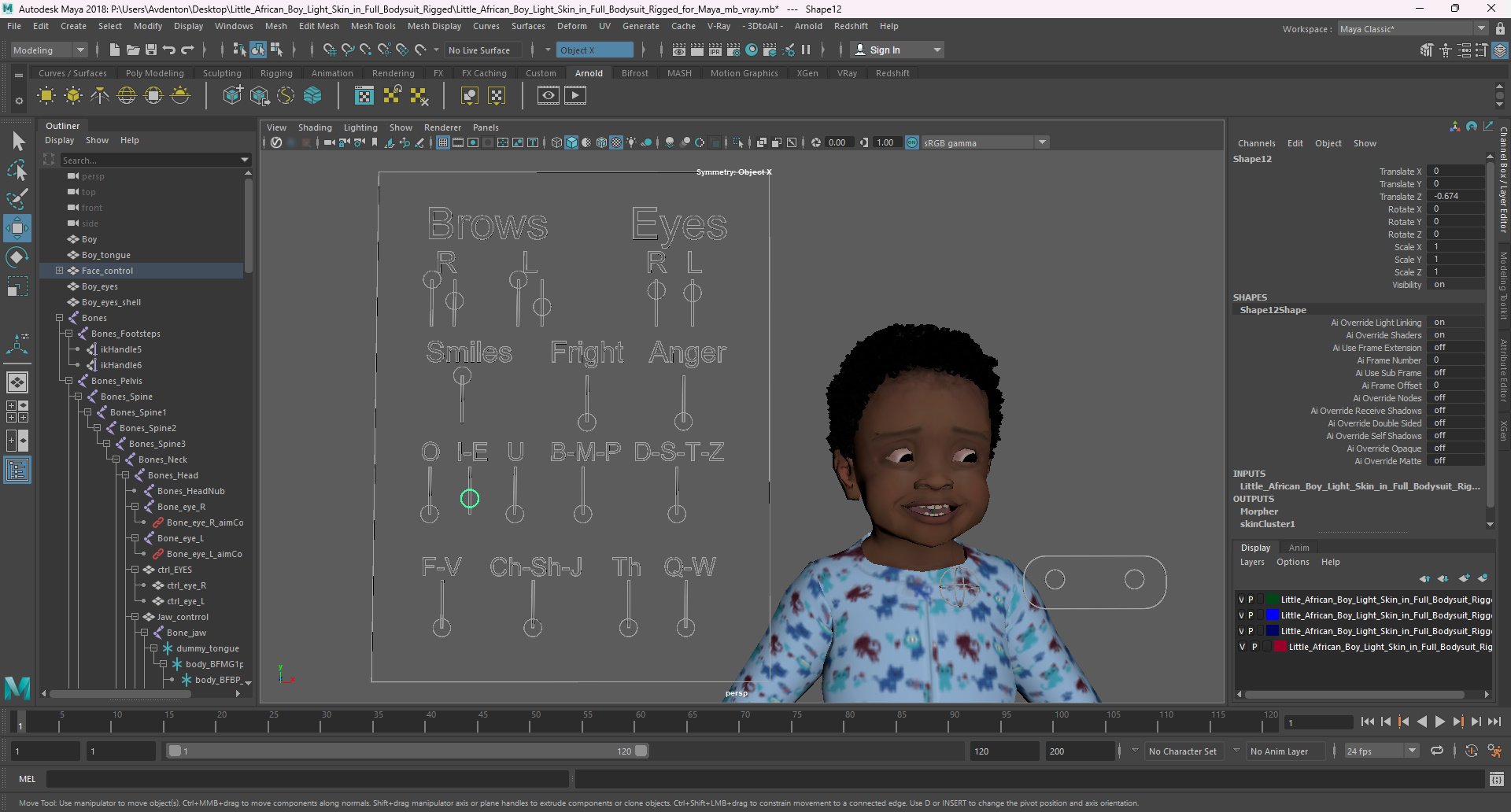The width and height of the screenshot is (1511, 812).
Task: Click the Render Current Frame clapper icon
Action: point(697,50)
